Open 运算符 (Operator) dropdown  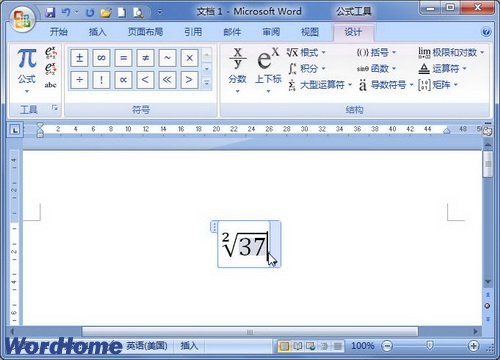click(x=442, y=69)
